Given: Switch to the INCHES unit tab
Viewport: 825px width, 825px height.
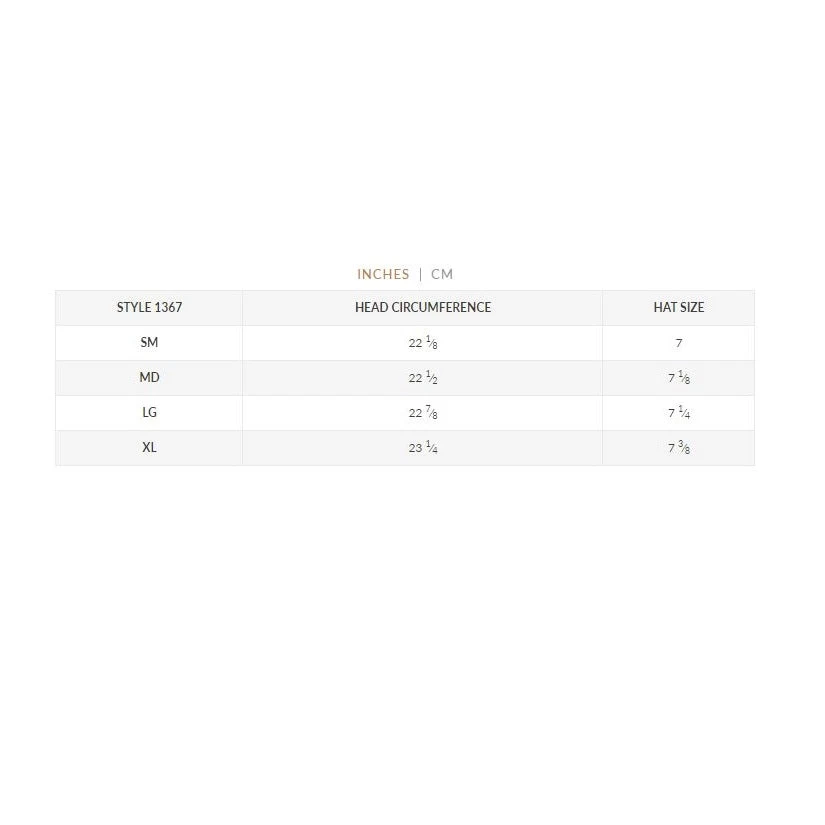Looking at the screenshot, I should click(x=383, y=274).
